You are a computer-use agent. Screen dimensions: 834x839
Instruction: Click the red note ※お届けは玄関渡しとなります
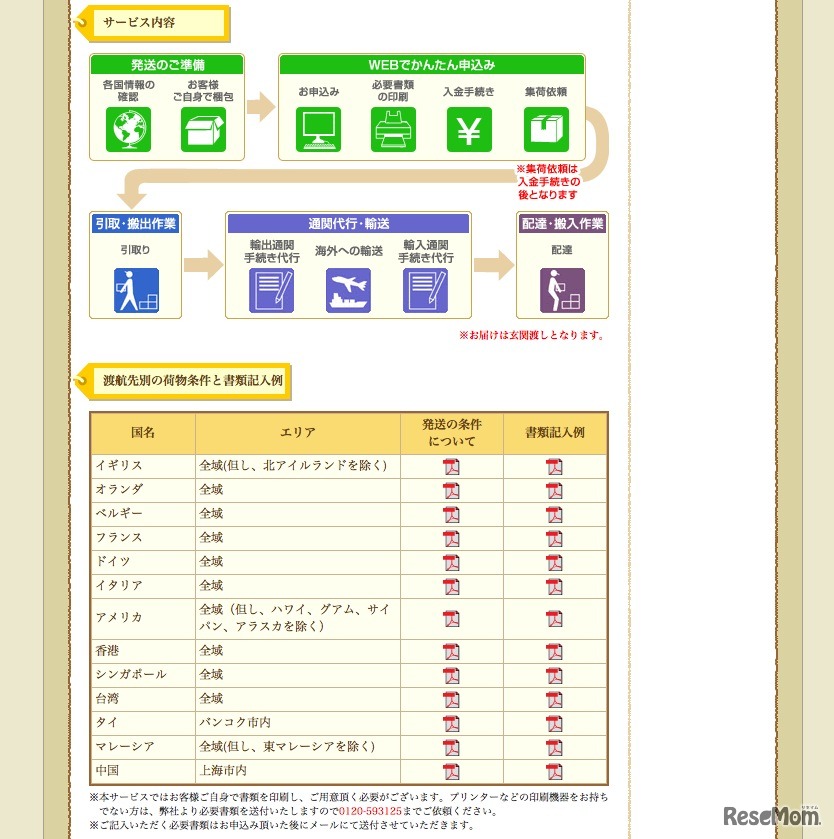click(532, 335)
